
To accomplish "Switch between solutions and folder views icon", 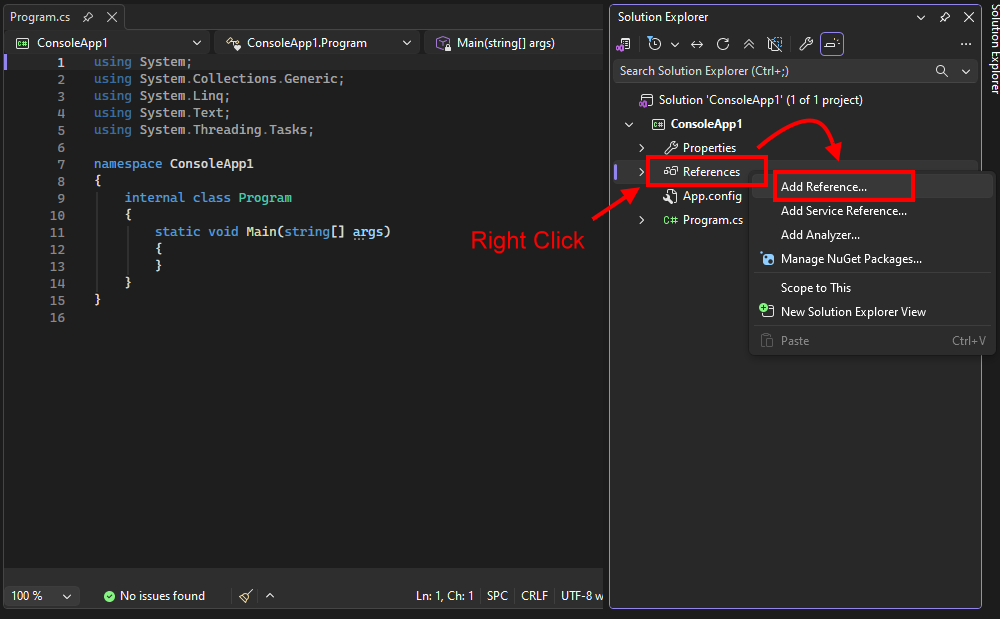I will (x=623, y=44).
